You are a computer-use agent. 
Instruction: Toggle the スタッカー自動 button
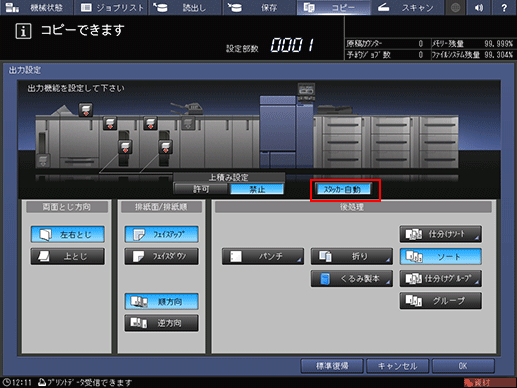[343, 189]
